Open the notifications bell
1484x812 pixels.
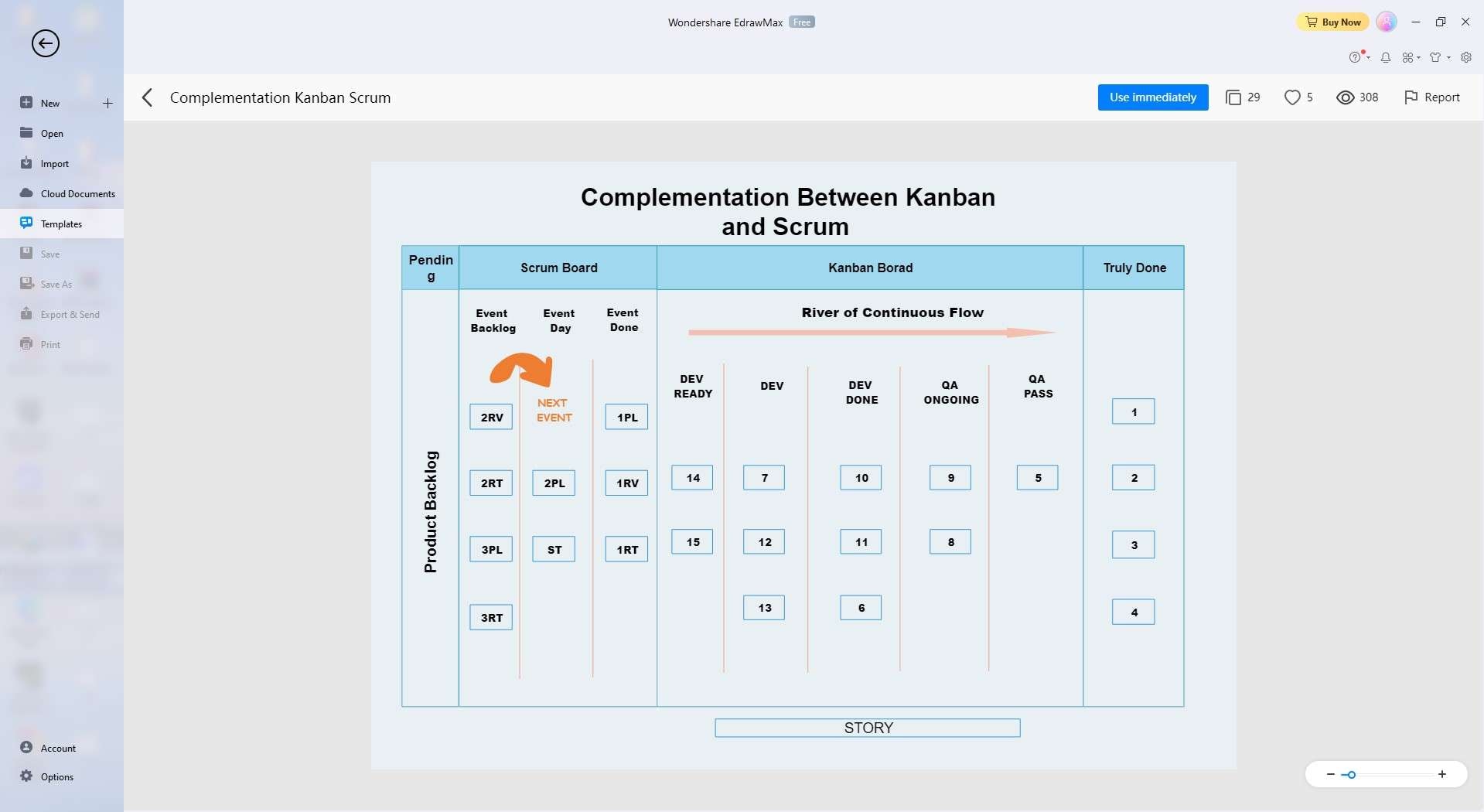coord(1386,57)
